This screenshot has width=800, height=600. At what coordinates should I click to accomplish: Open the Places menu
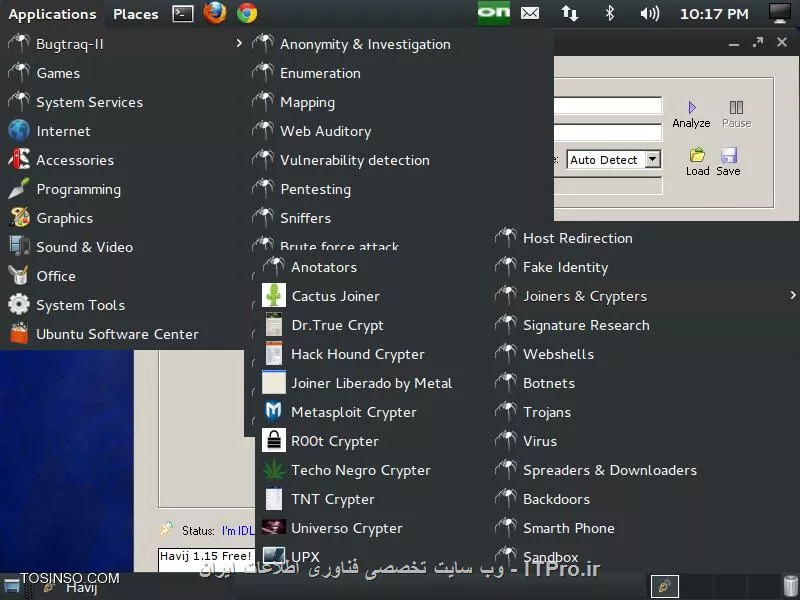136,14
